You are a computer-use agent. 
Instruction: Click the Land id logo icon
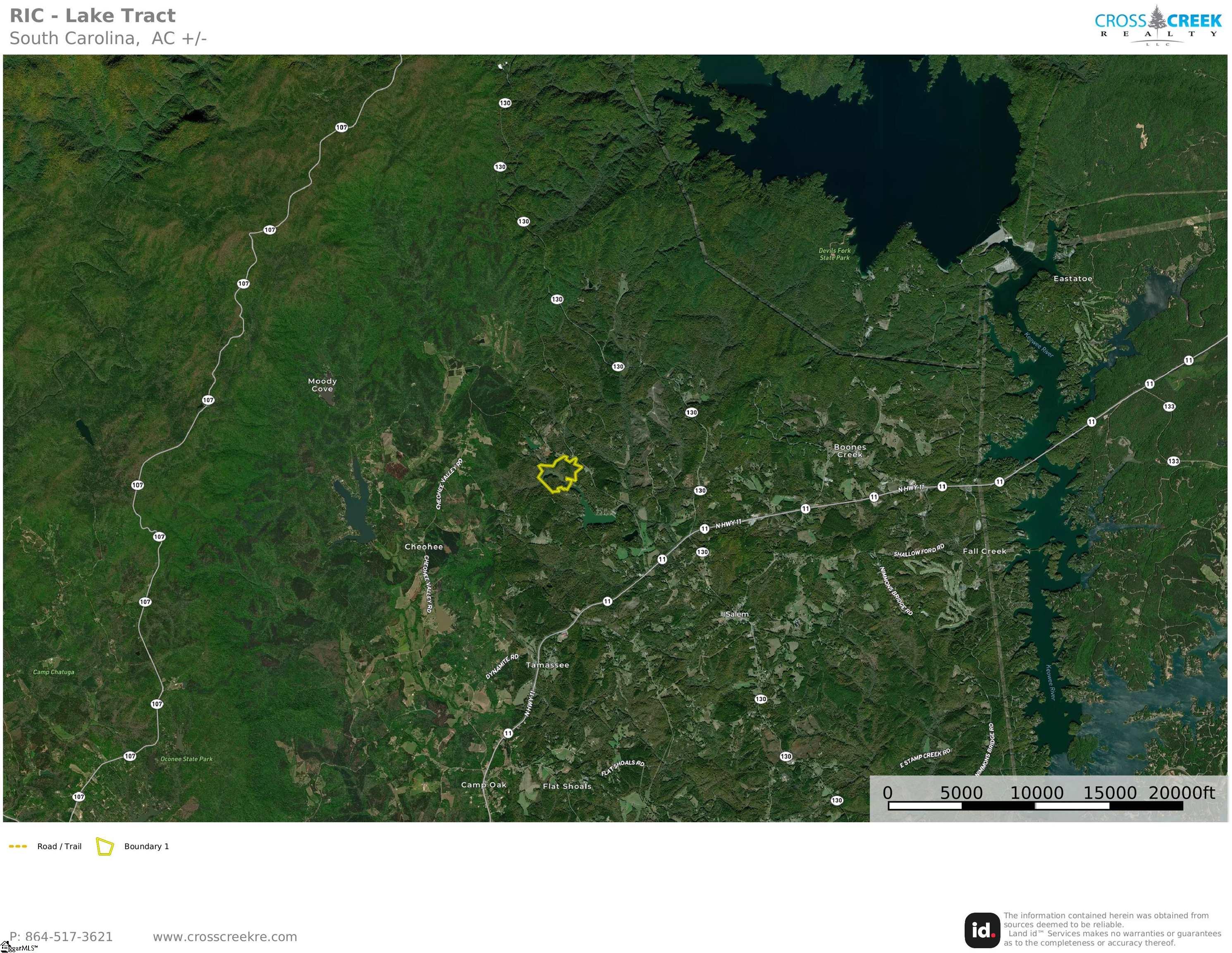tap(982, 930)
